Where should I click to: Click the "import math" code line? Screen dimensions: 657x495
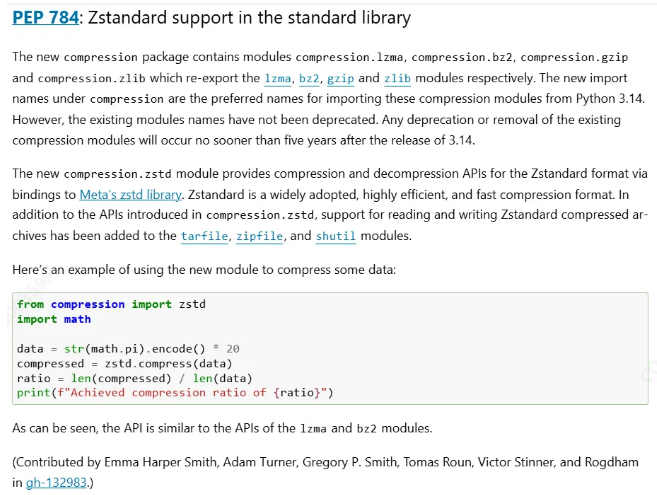tap(54, 319)
